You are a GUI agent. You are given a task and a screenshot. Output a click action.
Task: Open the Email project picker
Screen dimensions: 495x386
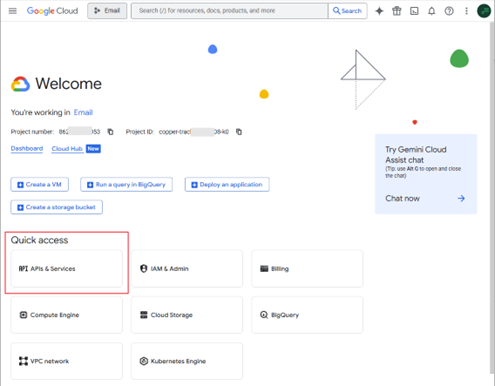point(107,11)
